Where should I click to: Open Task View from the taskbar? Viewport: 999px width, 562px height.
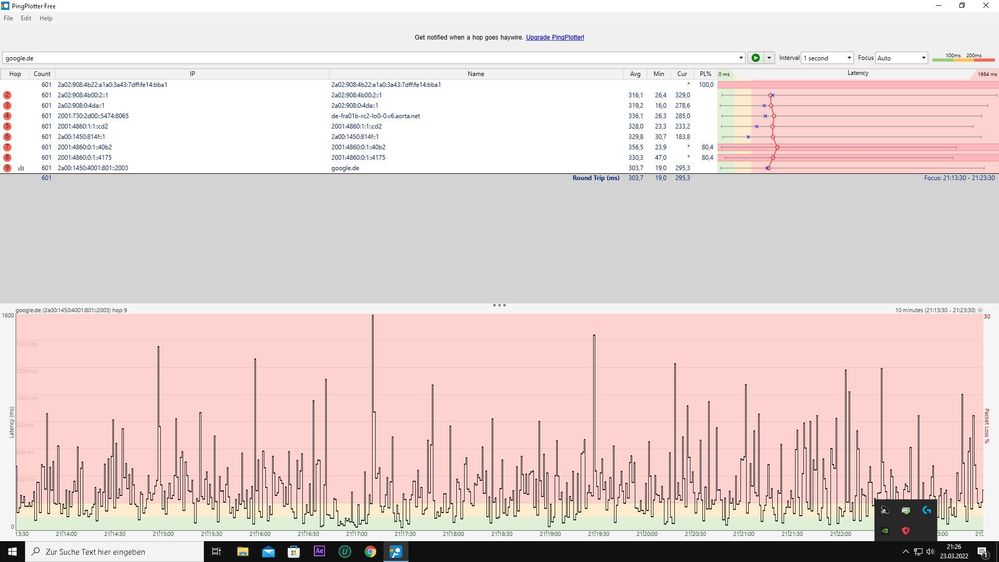pos(216,552)
